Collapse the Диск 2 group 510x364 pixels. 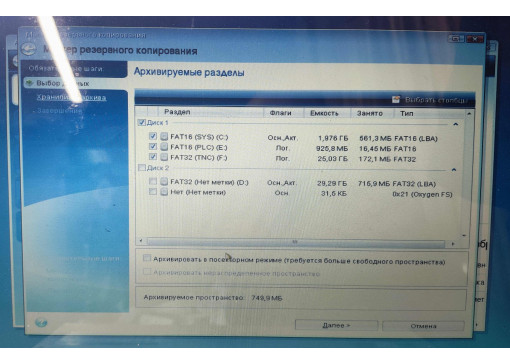454,170
